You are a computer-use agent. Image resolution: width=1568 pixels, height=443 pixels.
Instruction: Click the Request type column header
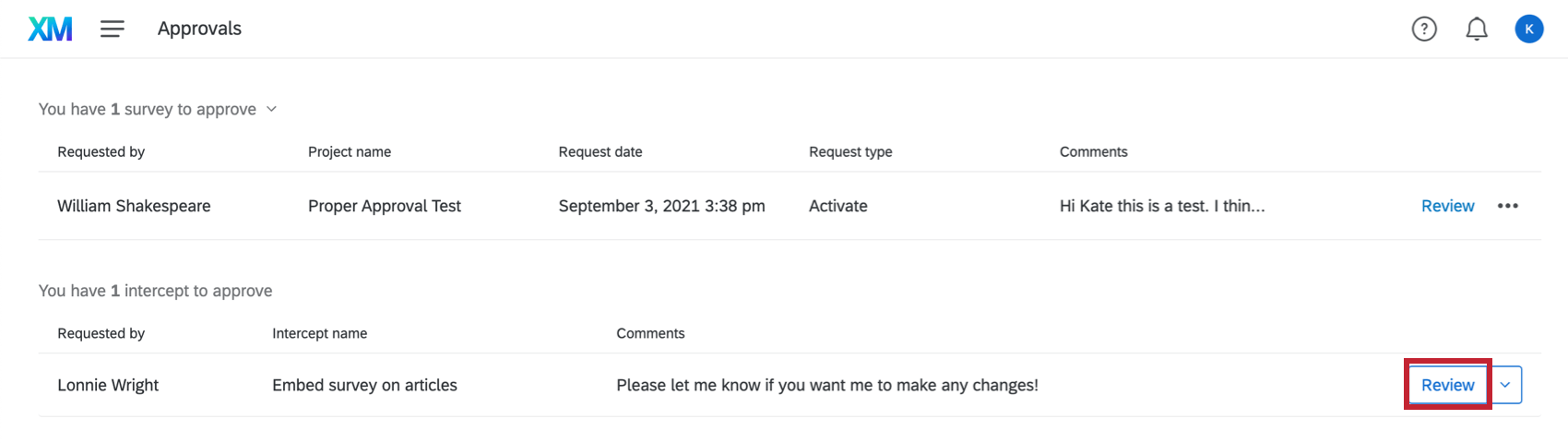point(849,151)
